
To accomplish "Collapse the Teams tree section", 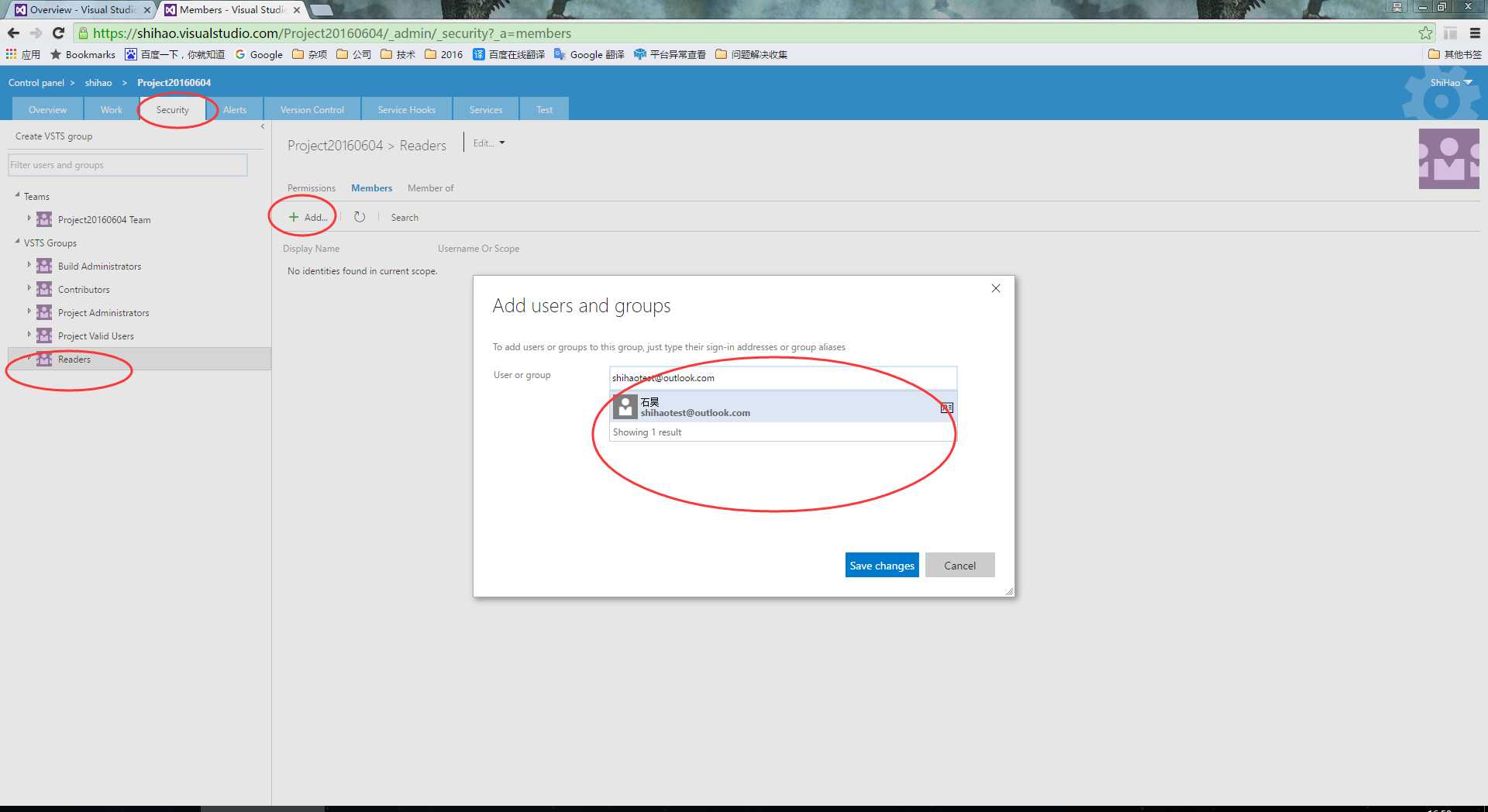I will pyautogui.click(x=18, y=195).
